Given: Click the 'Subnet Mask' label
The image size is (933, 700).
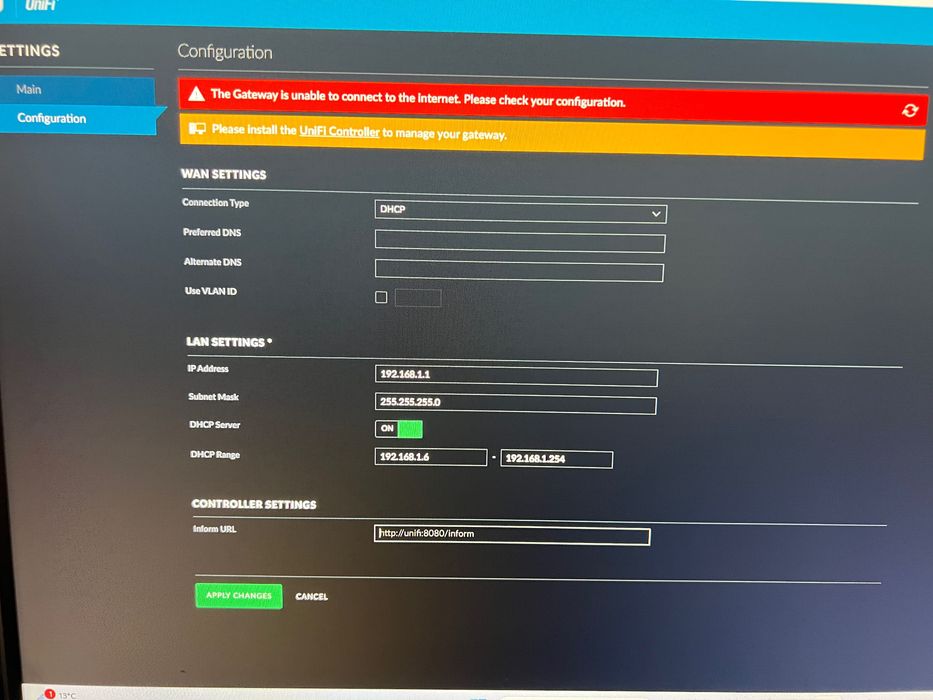Looking at the screenshot, I should [x=214, y=396].
